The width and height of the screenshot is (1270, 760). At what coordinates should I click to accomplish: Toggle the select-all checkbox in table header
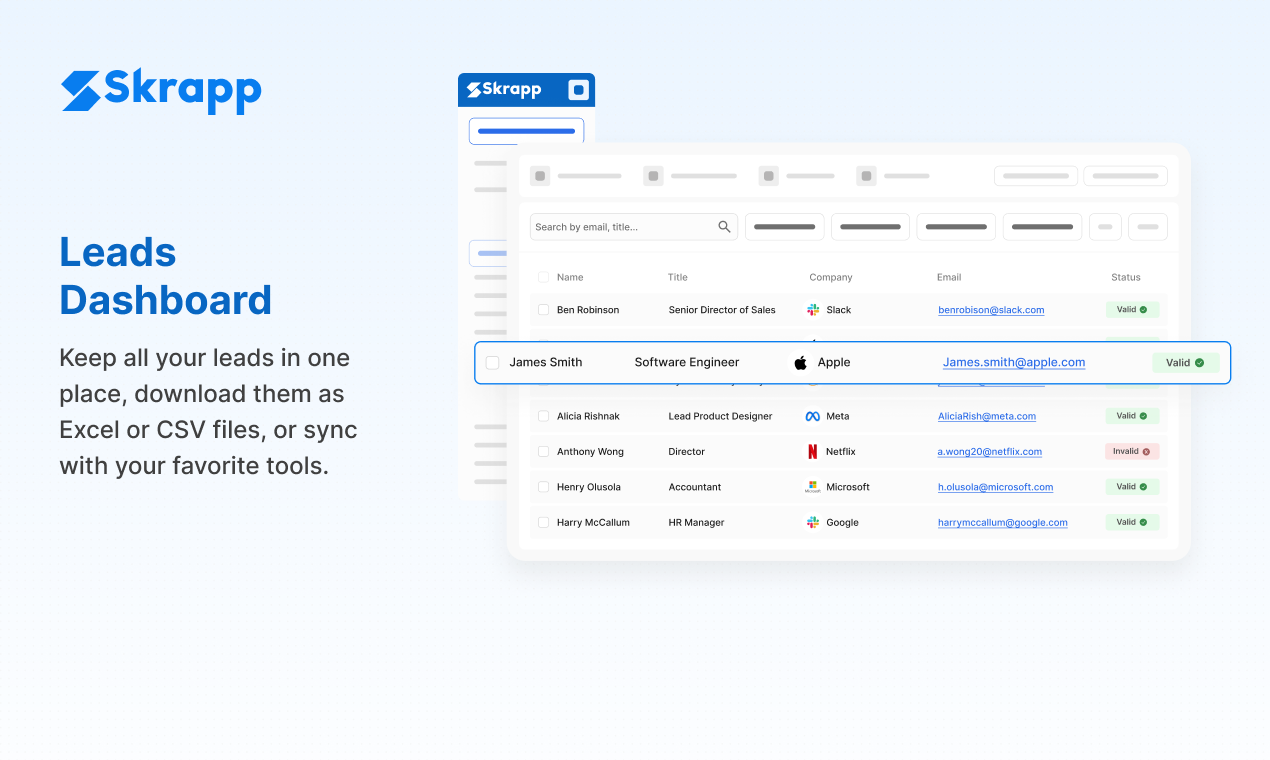pos(543,277)
